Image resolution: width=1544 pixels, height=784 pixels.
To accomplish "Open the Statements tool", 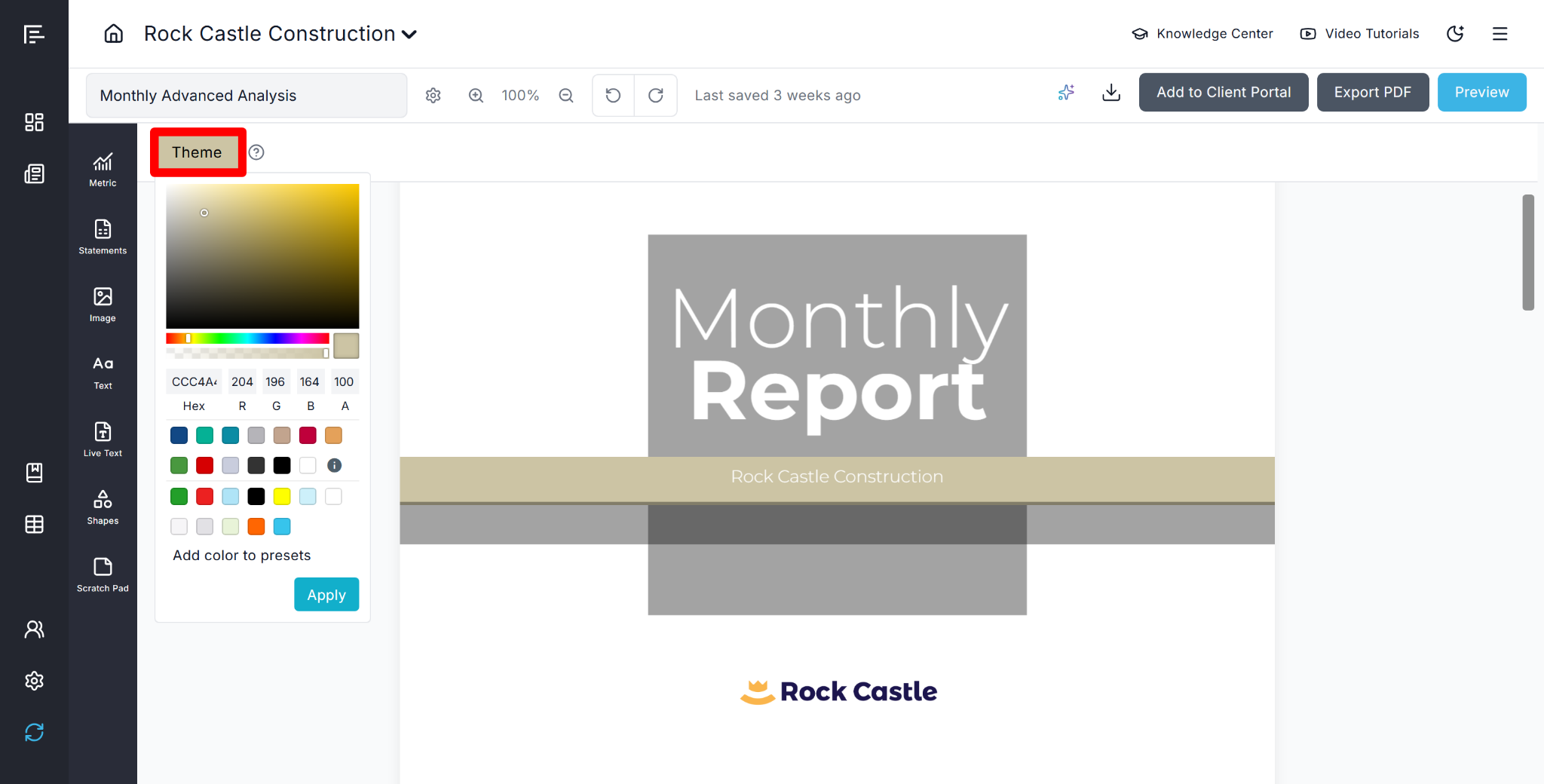I will pyautogui.click(x=103, y=237).
